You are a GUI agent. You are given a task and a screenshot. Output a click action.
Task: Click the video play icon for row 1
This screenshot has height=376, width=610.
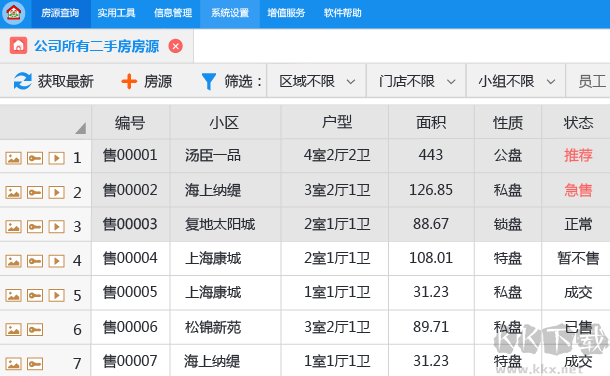[56, 158]
